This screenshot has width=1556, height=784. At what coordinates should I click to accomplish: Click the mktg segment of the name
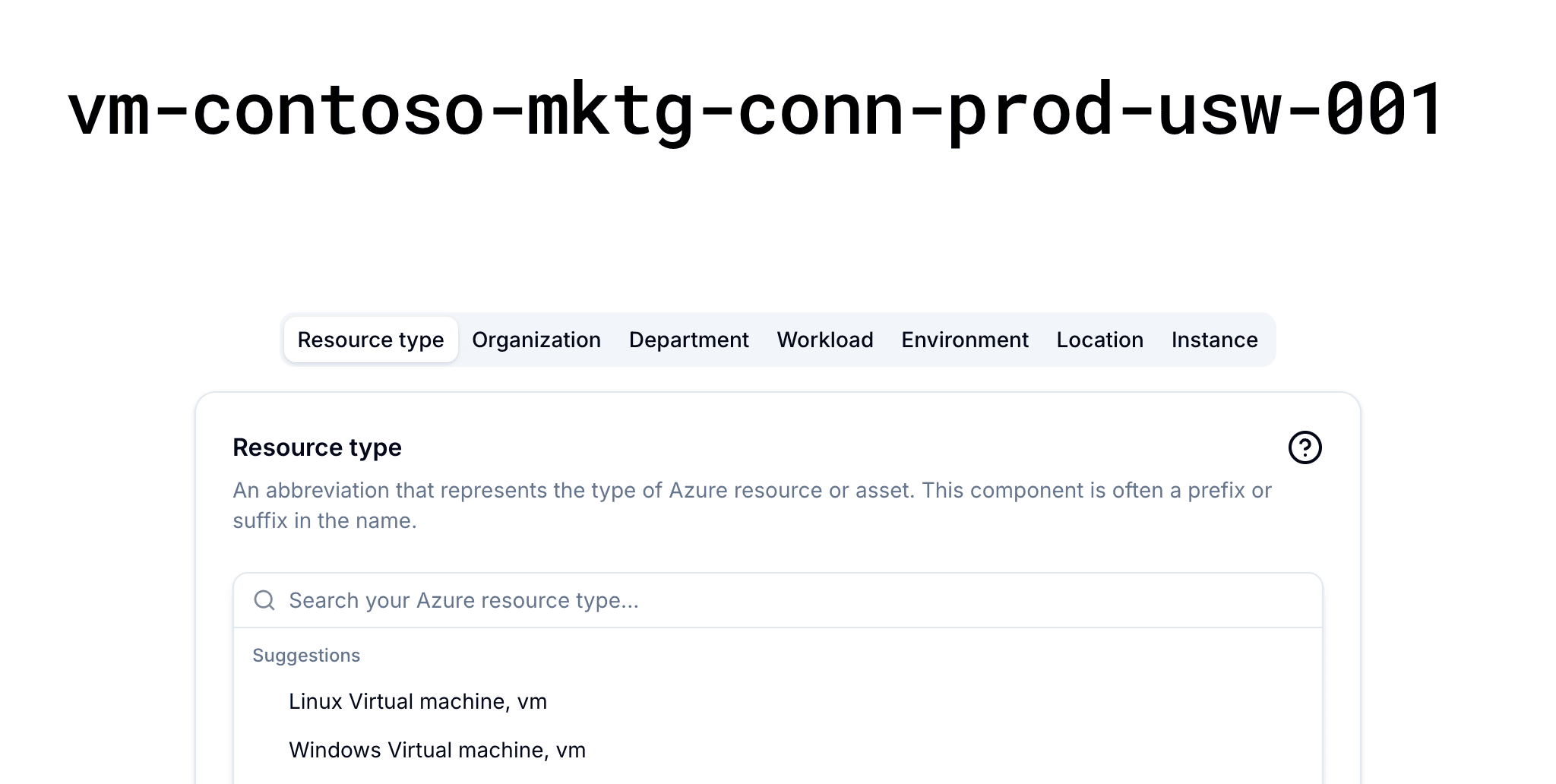tap(634, 112)
